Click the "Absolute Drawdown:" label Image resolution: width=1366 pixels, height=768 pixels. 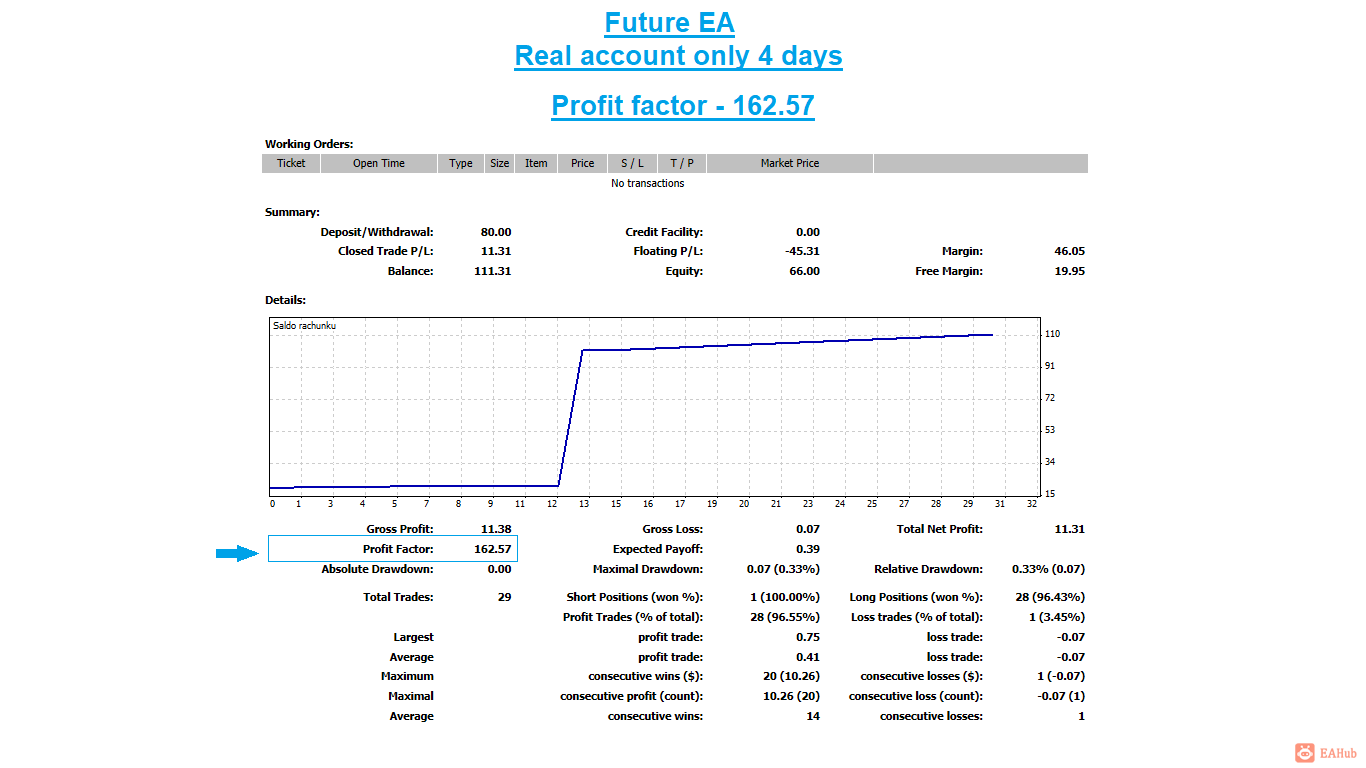coord(377,569)
